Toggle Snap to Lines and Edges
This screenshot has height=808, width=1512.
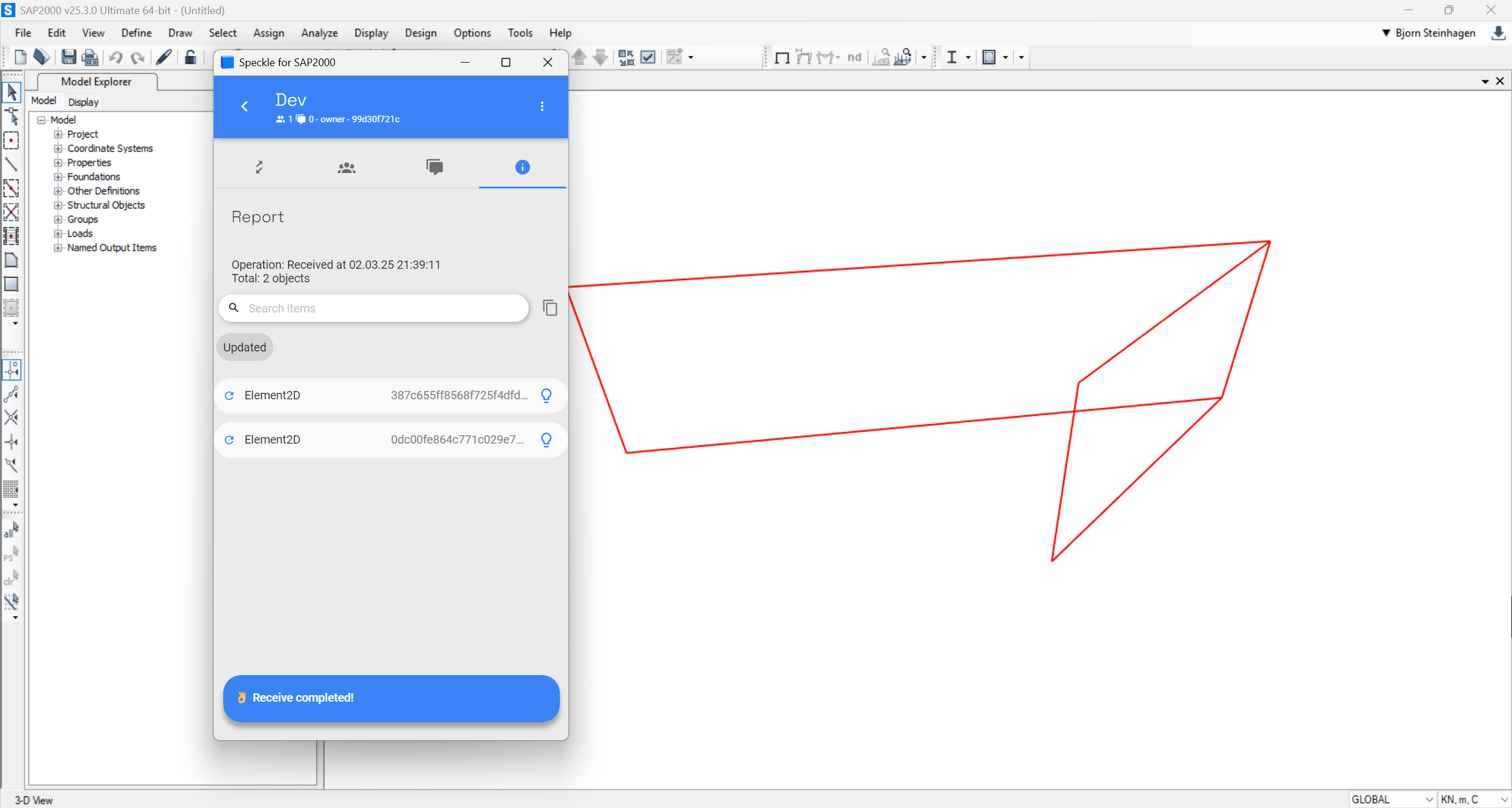(11, 465)
